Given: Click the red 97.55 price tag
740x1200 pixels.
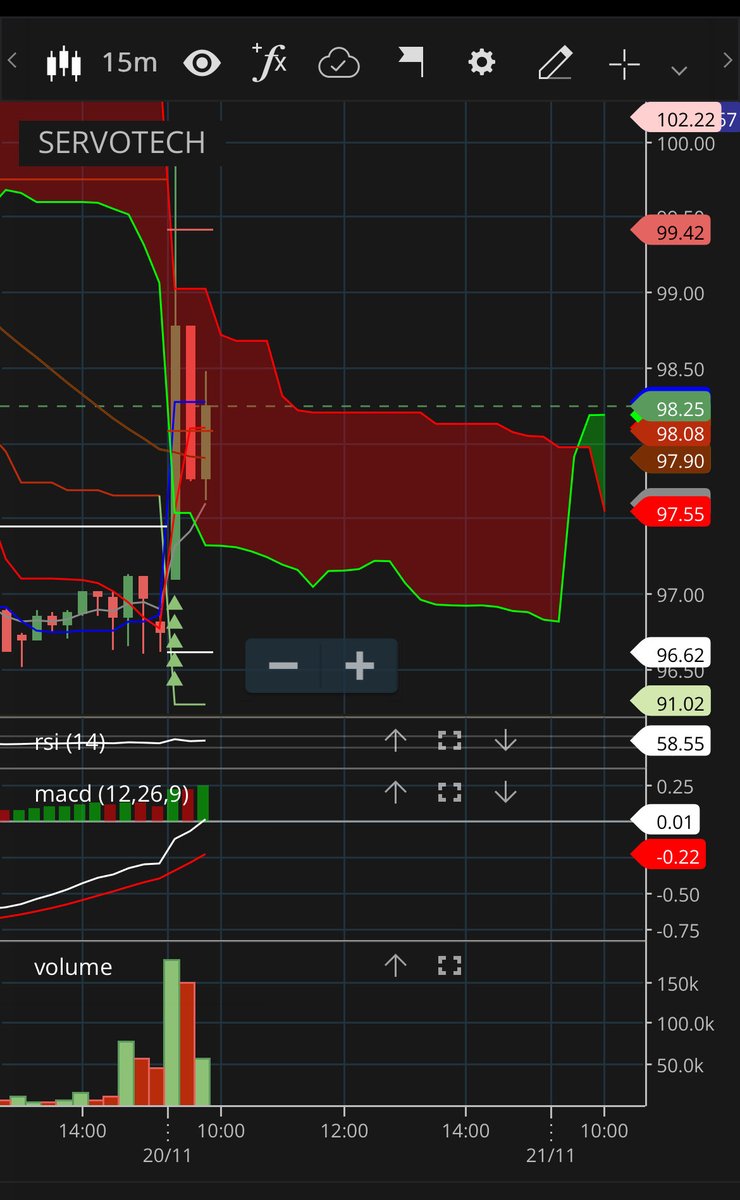Looking at the screenshot, I should tap(671, 513).
